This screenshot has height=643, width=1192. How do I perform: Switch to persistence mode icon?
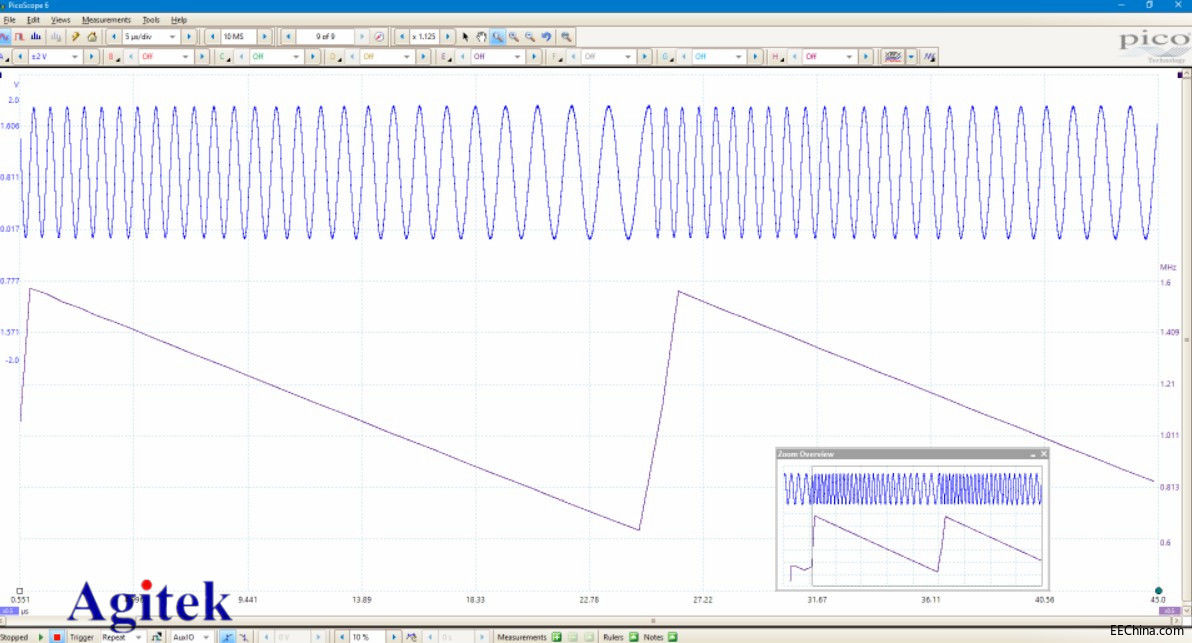pyautogui.click(x=20, y=36)
